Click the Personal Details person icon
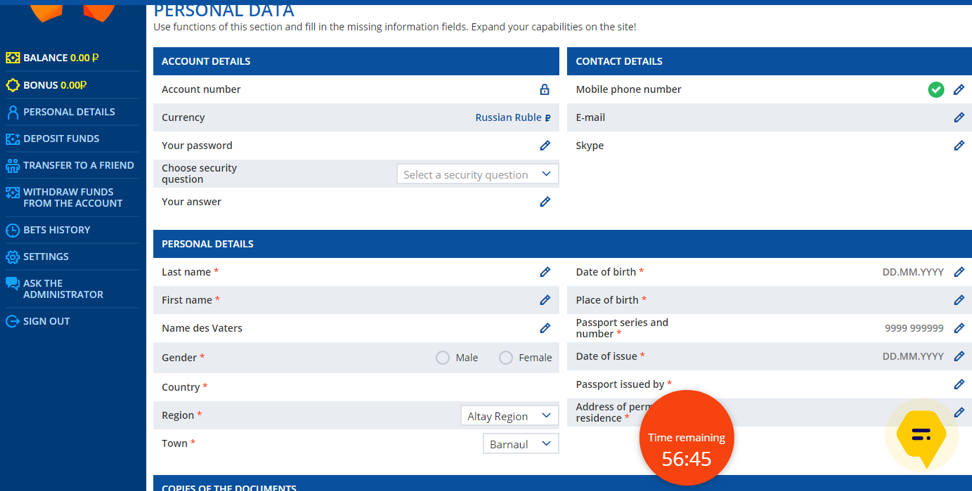Image resolution: width=972 pixels, height=491 pixels. [12, 112]
